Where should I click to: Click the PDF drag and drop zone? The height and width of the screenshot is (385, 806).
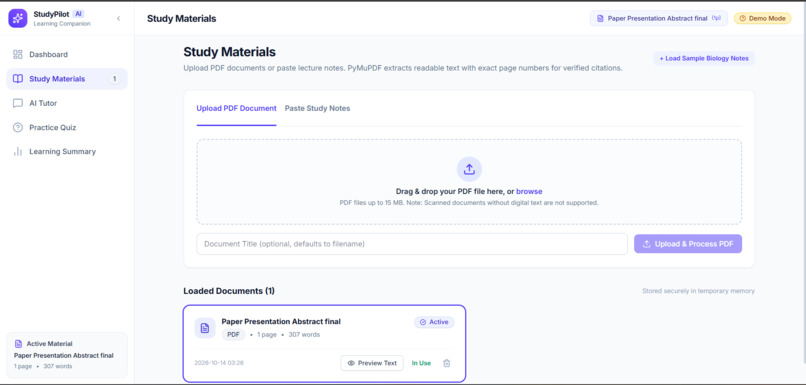point(469,182)
